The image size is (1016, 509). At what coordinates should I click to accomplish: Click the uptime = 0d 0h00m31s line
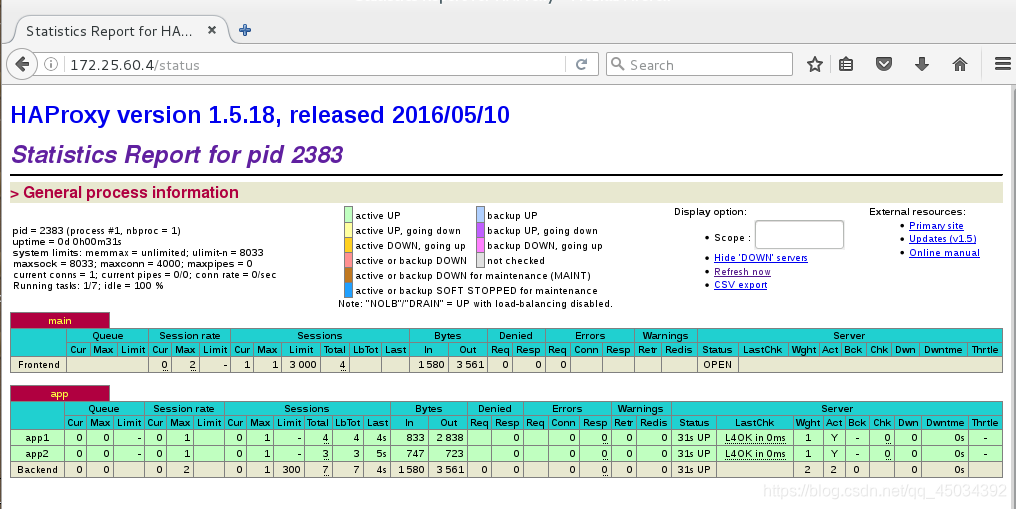[67, 242]
